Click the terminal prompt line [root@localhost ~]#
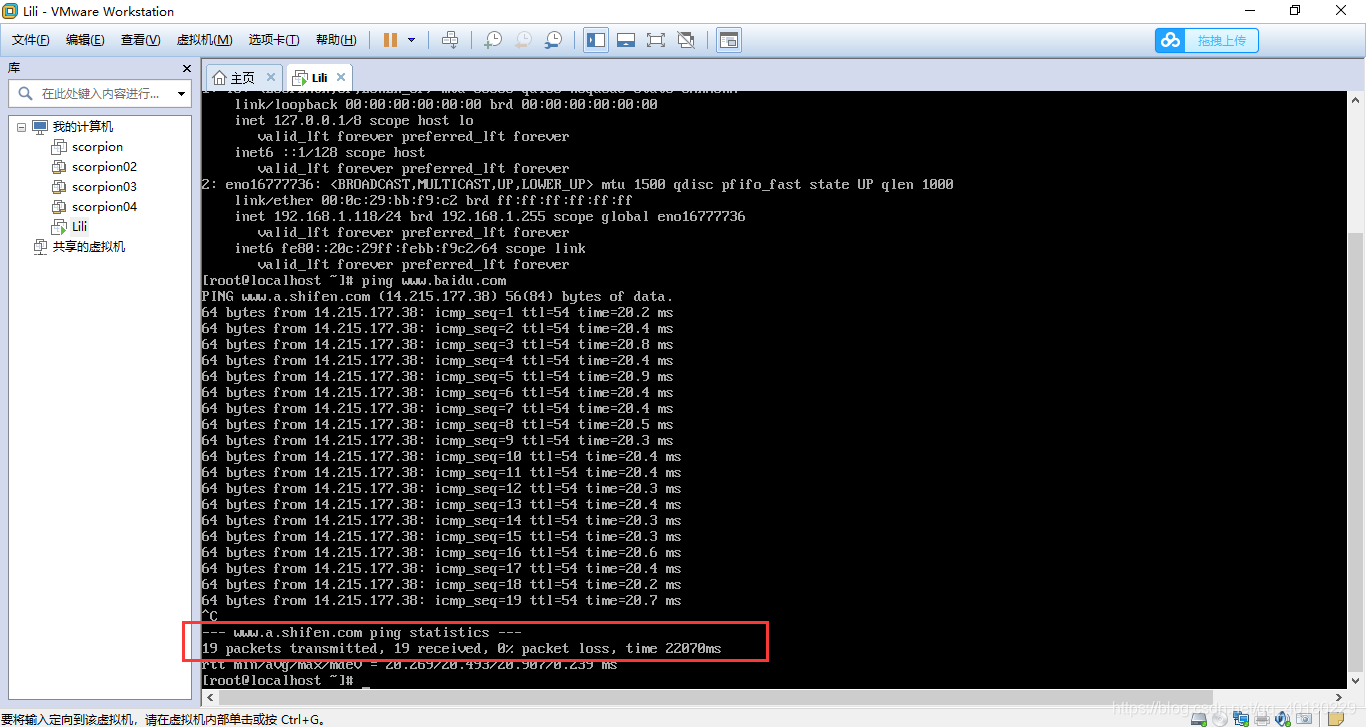Viewport: 1366px width, 727px height. pos(279,680)
